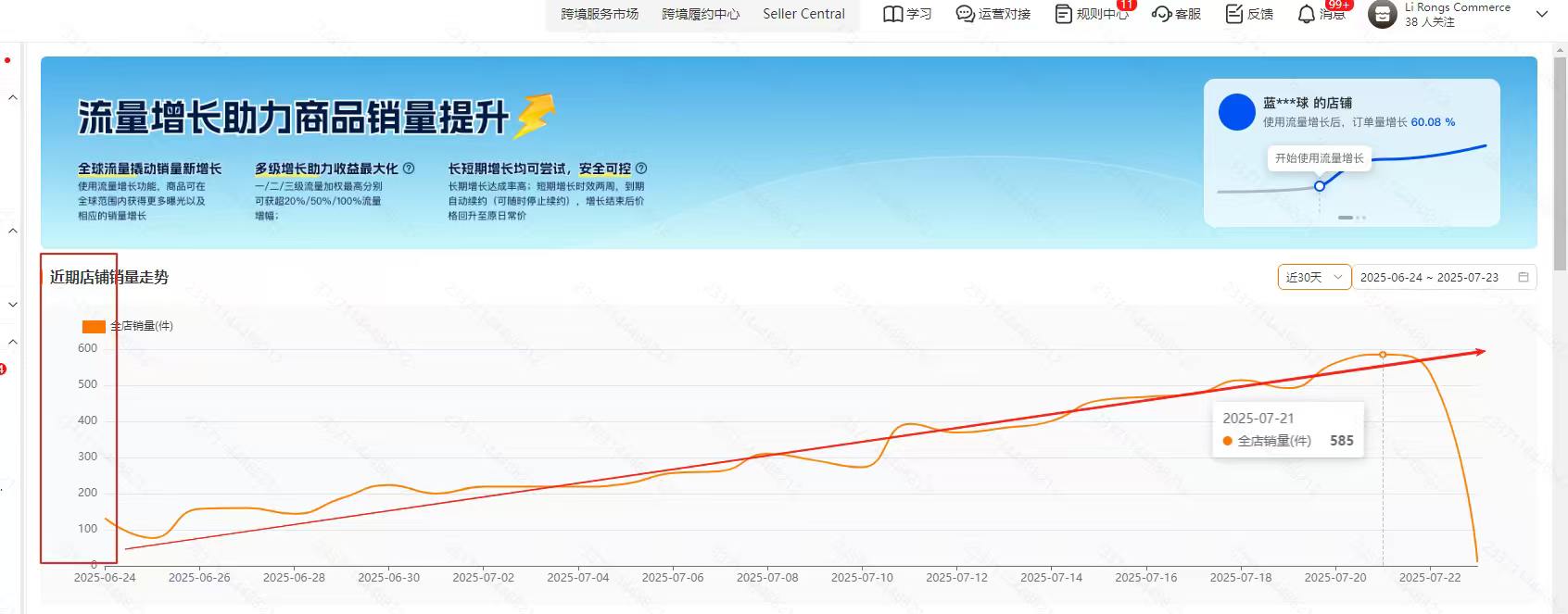Open the 学习 book icon

click(892, 14)
